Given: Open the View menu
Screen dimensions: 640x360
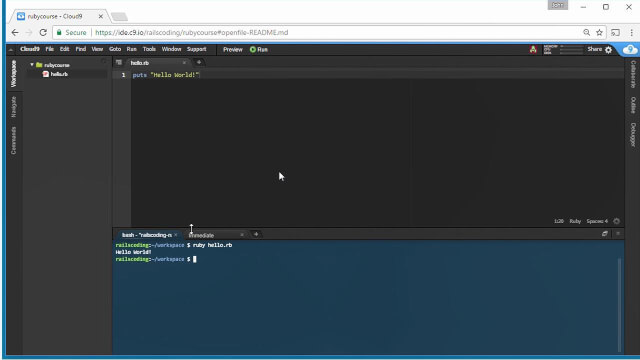Looking at the screenshot, I should 97,49.
